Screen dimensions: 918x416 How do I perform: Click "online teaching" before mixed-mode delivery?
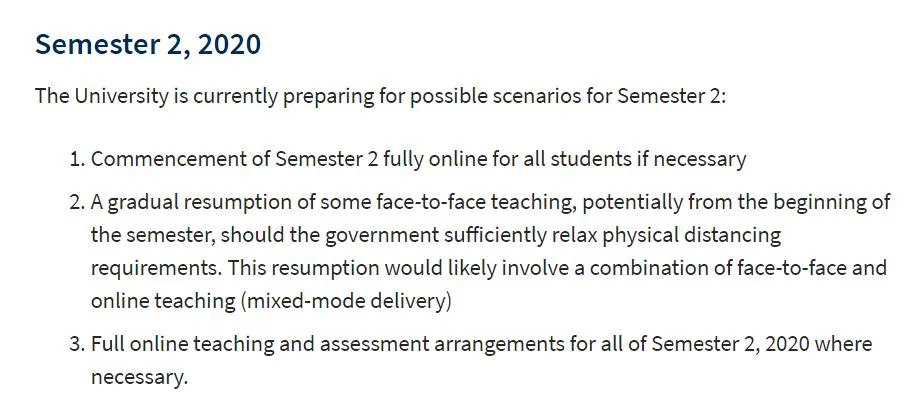(163, 301)
